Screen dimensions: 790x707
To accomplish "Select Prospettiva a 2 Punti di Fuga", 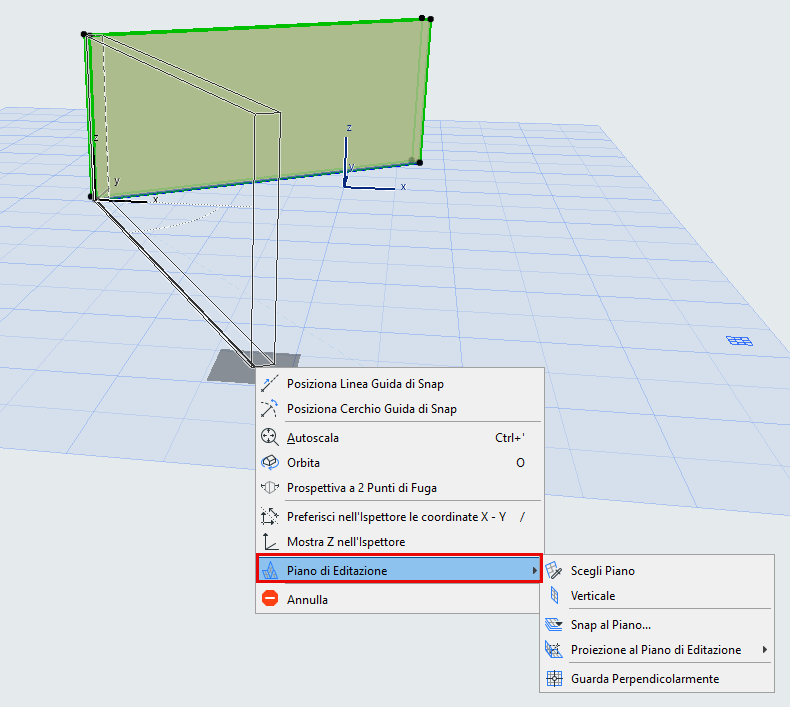I will point(400,488).
